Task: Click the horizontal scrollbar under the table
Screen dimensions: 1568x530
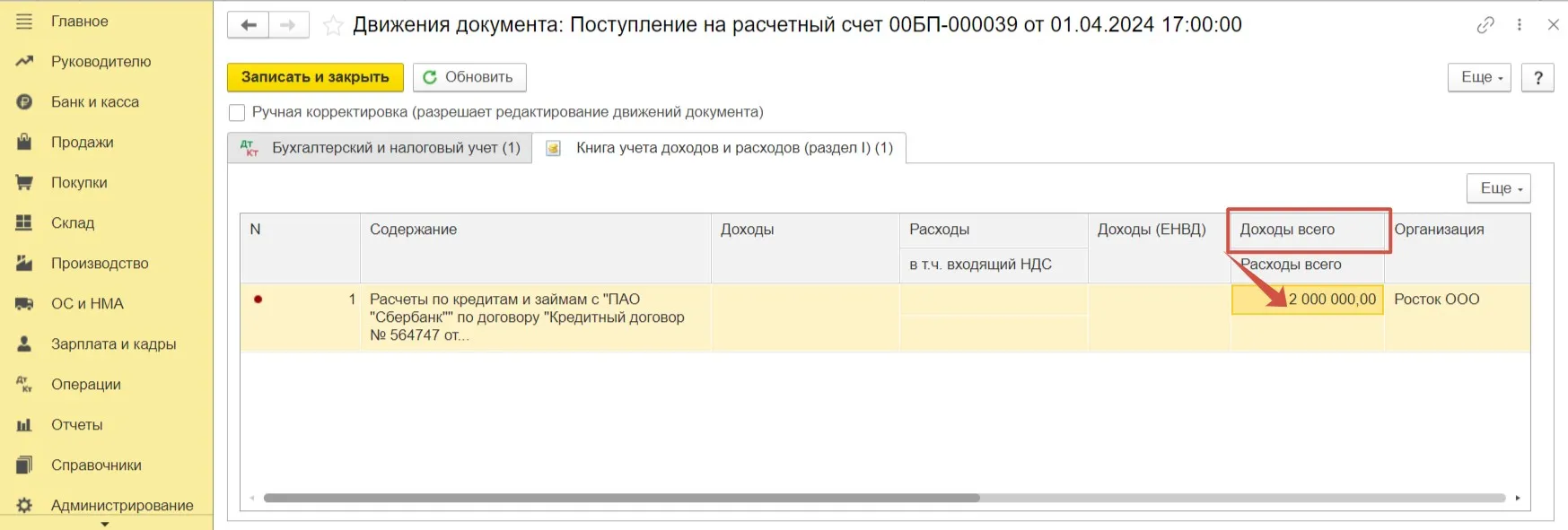Action: click(621, 498)
